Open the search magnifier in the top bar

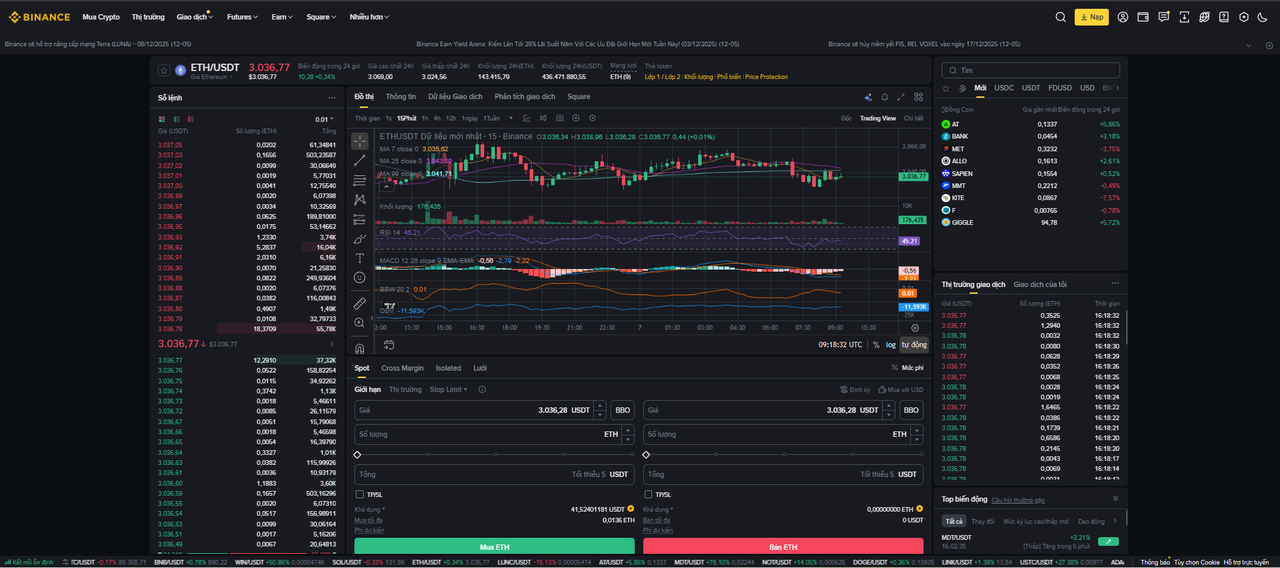click(1061, 17)
